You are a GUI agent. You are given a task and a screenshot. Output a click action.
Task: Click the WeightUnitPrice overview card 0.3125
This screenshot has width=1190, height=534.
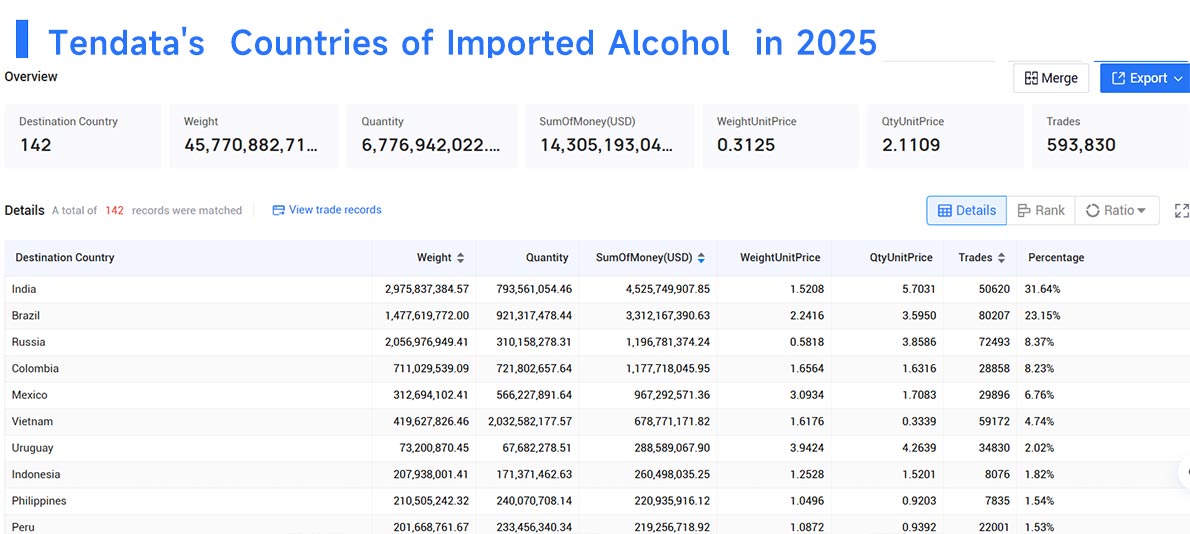tap(781, 136)
